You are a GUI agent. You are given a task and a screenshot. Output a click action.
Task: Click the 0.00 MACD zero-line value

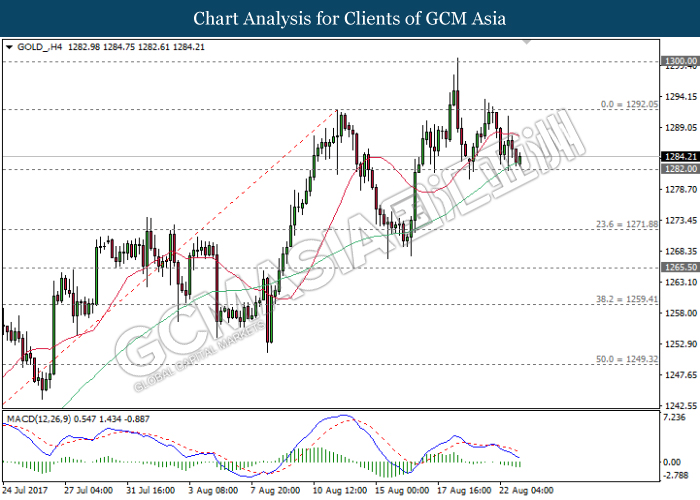(672, 462)
